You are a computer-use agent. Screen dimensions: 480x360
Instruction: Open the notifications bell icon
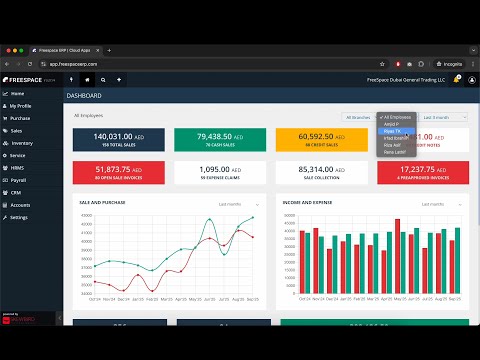pyautogui.click(x=456, y=79)
